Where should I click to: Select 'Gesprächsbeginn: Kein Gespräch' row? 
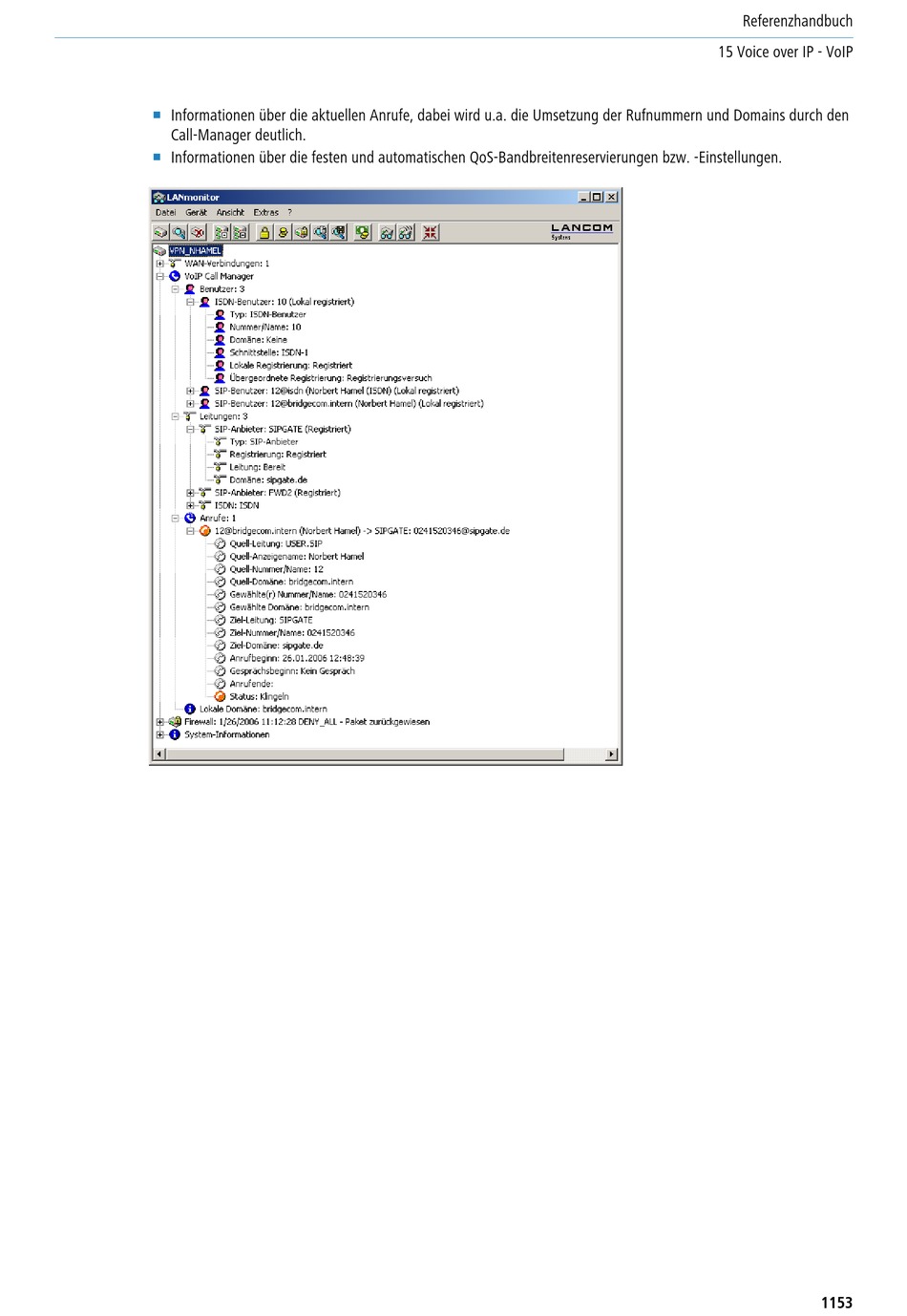[x=292, y=671]
